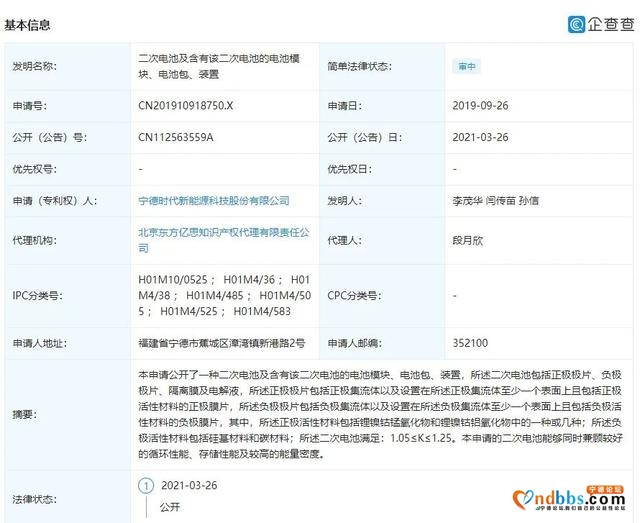
Task: Click agent name 段月欣
Action: tap(467, 240)
